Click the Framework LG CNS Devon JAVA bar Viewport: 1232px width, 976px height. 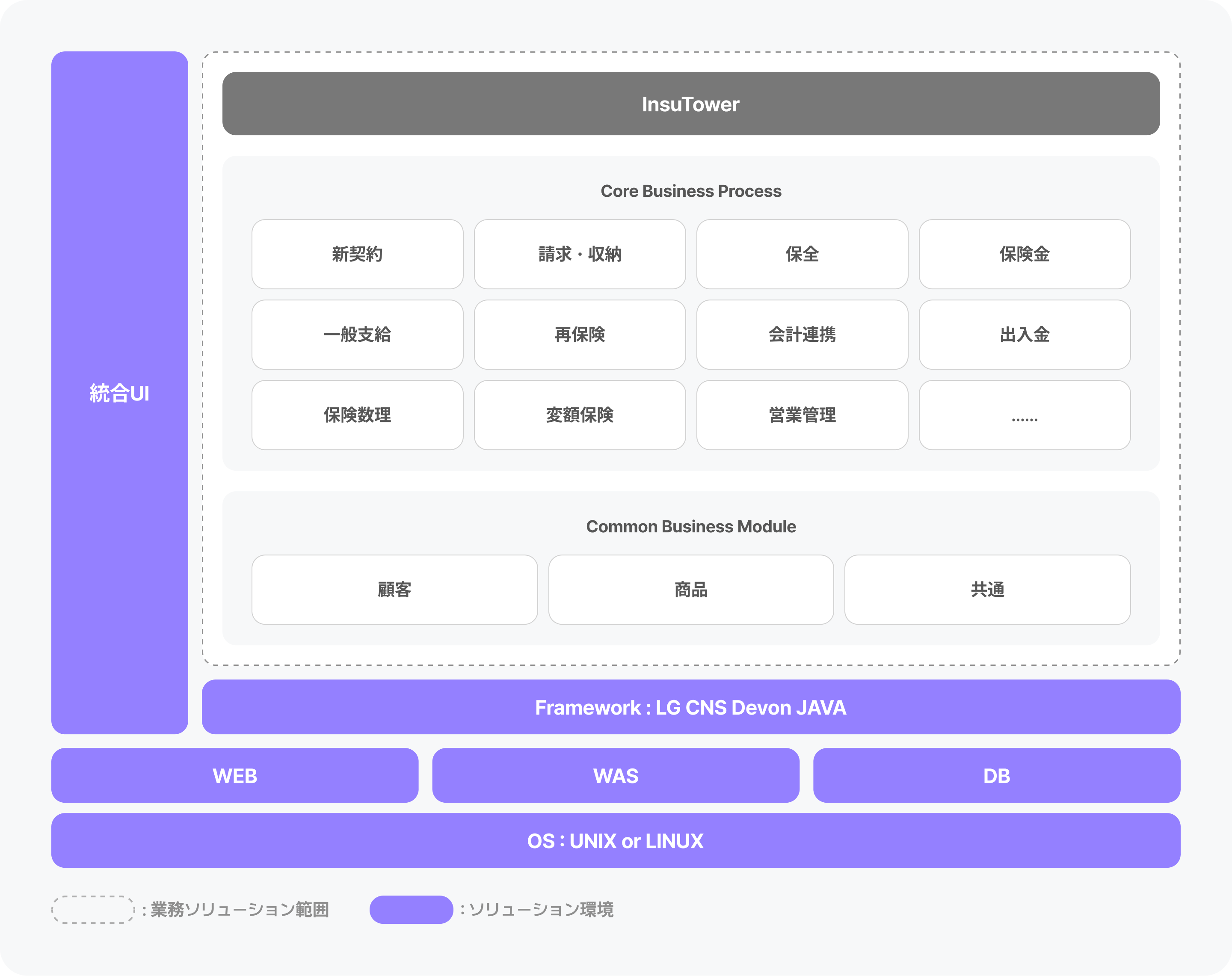coord(690,707)
